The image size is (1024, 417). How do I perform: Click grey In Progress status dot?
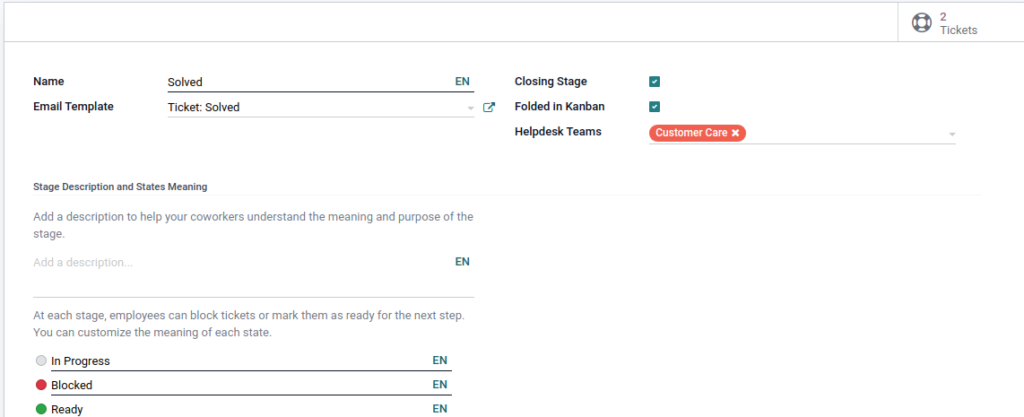[41, 361]
